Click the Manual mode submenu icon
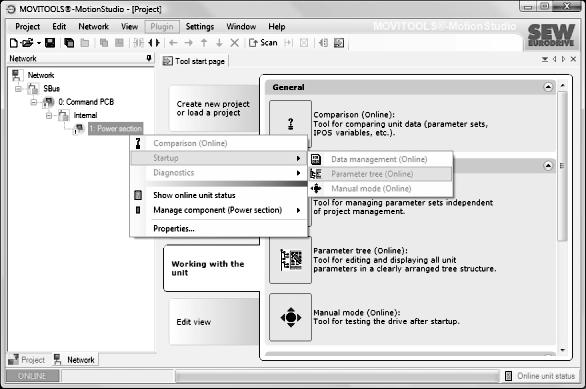Viewport: 586px width, 389px height. 316,188
